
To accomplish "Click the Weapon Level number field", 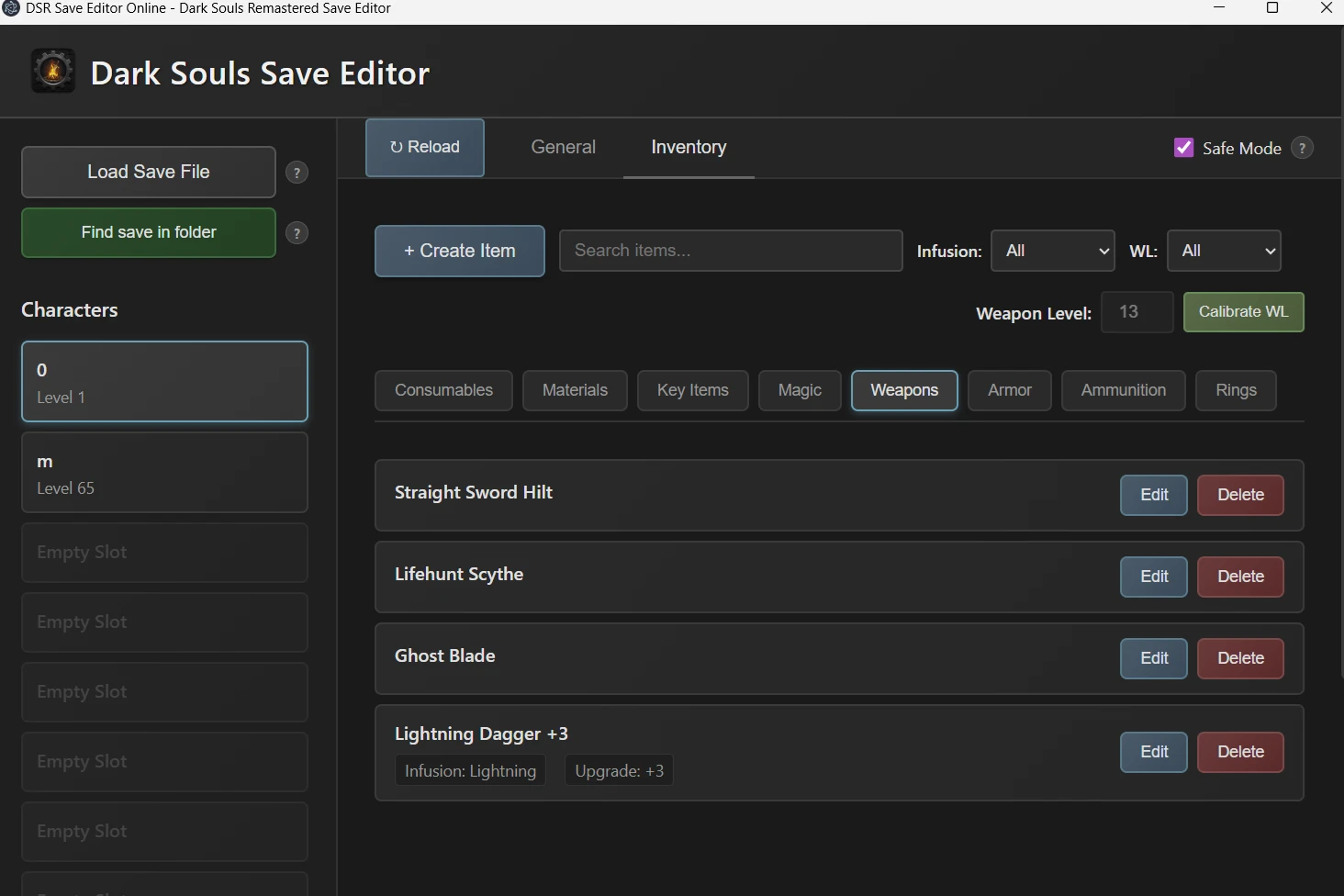I will point(1137,312).
